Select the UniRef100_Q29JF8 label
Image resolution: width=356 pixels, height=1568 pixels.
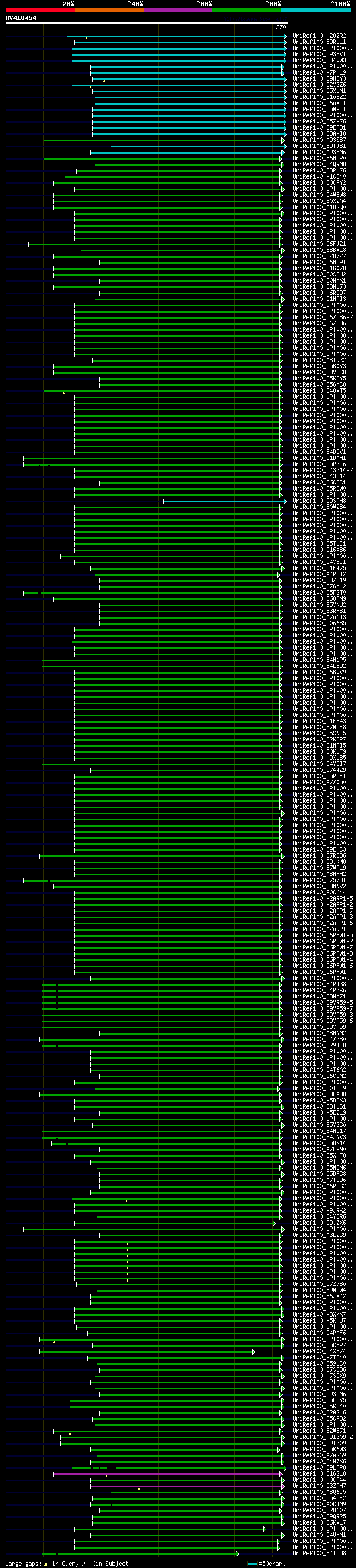click(319, 1045)
